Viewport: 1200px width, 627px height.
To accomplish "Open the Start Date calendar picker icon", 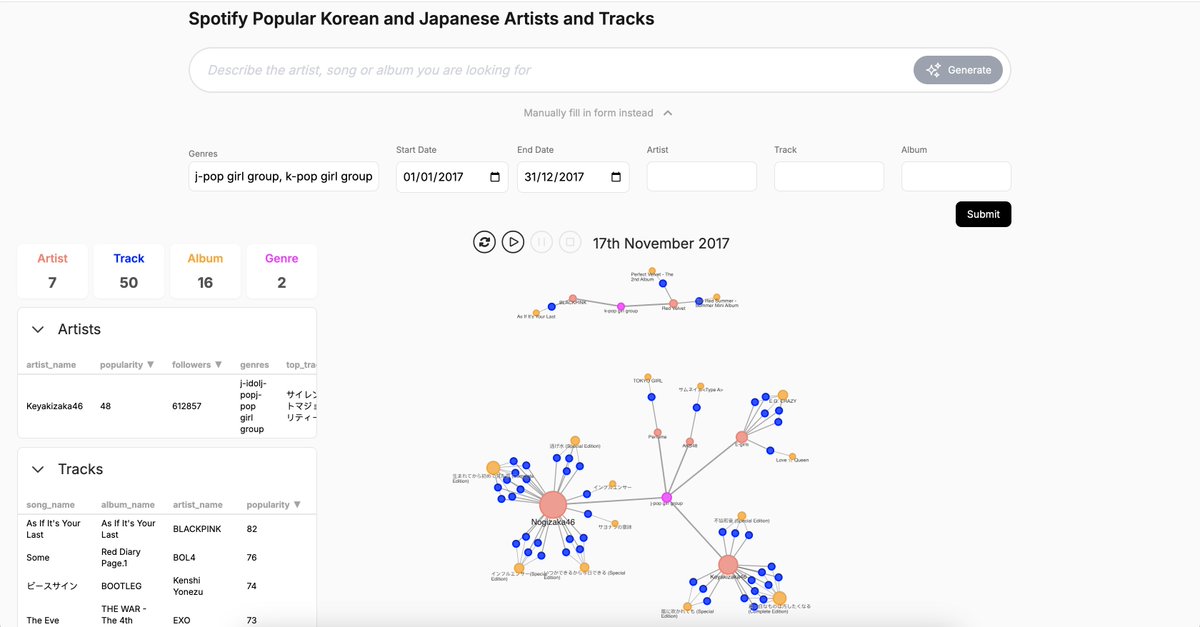I will (x=495, y=177).
